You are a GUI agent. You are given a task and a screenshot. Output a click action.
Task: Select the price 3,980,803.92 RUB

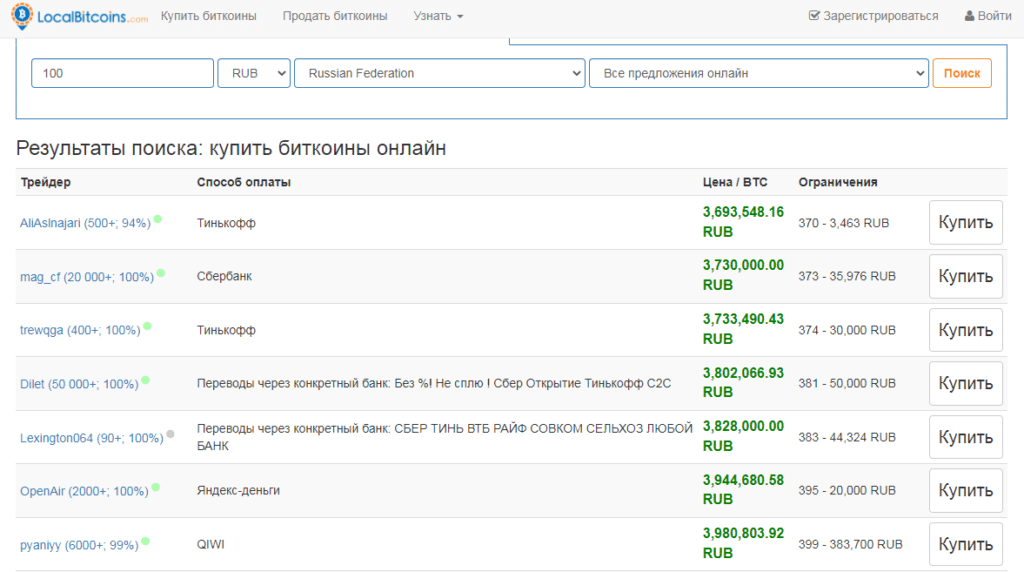coord(743,543)
